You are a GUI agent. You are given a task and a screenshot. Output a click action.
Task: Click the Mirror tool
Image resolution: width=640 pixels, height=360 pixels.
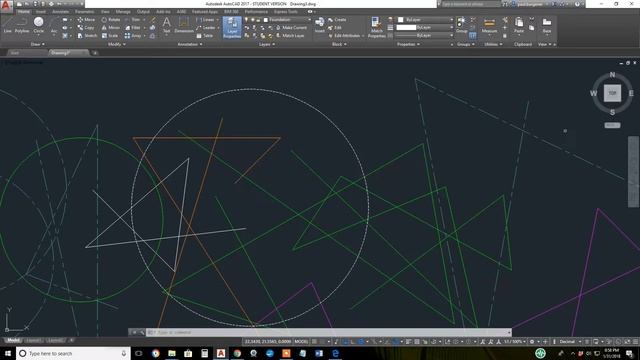click(x=111, y=28)
